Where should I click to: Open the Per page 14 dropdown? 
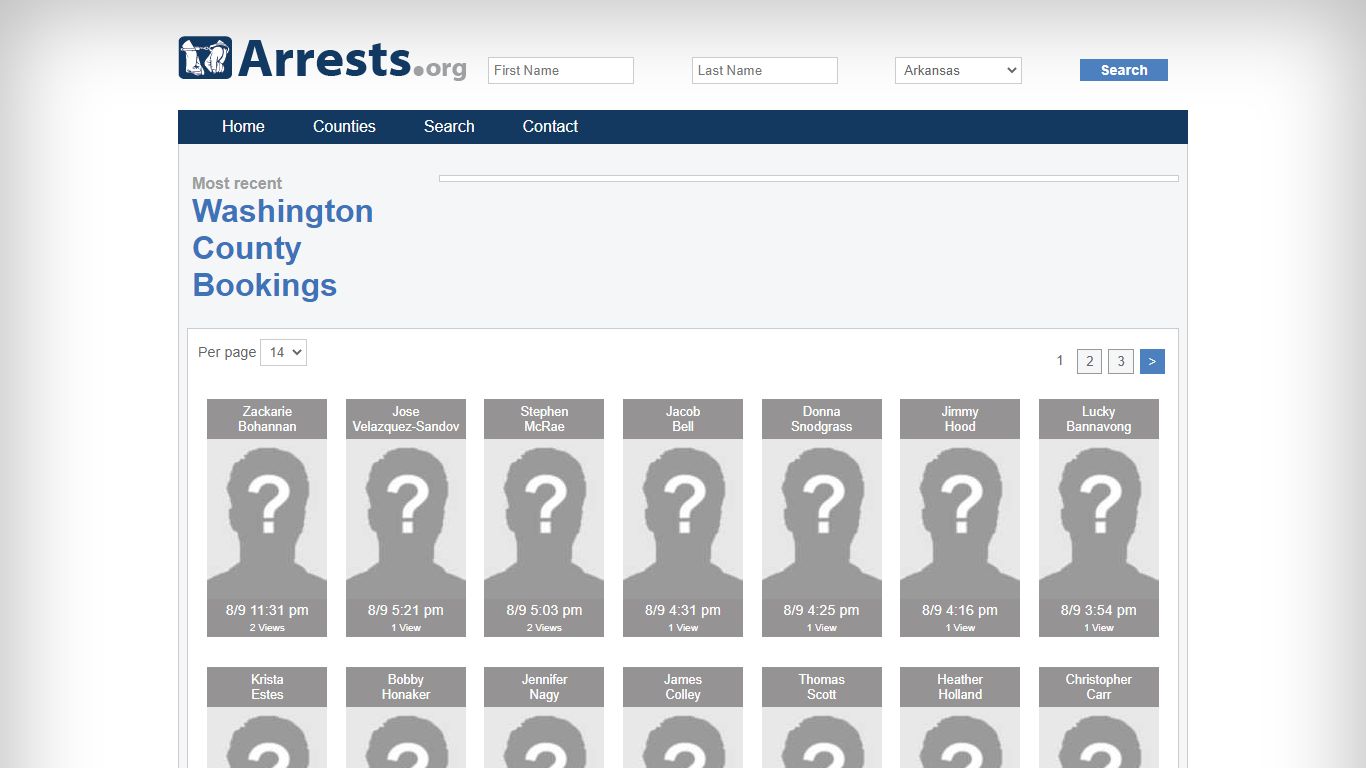click(283, 352)
